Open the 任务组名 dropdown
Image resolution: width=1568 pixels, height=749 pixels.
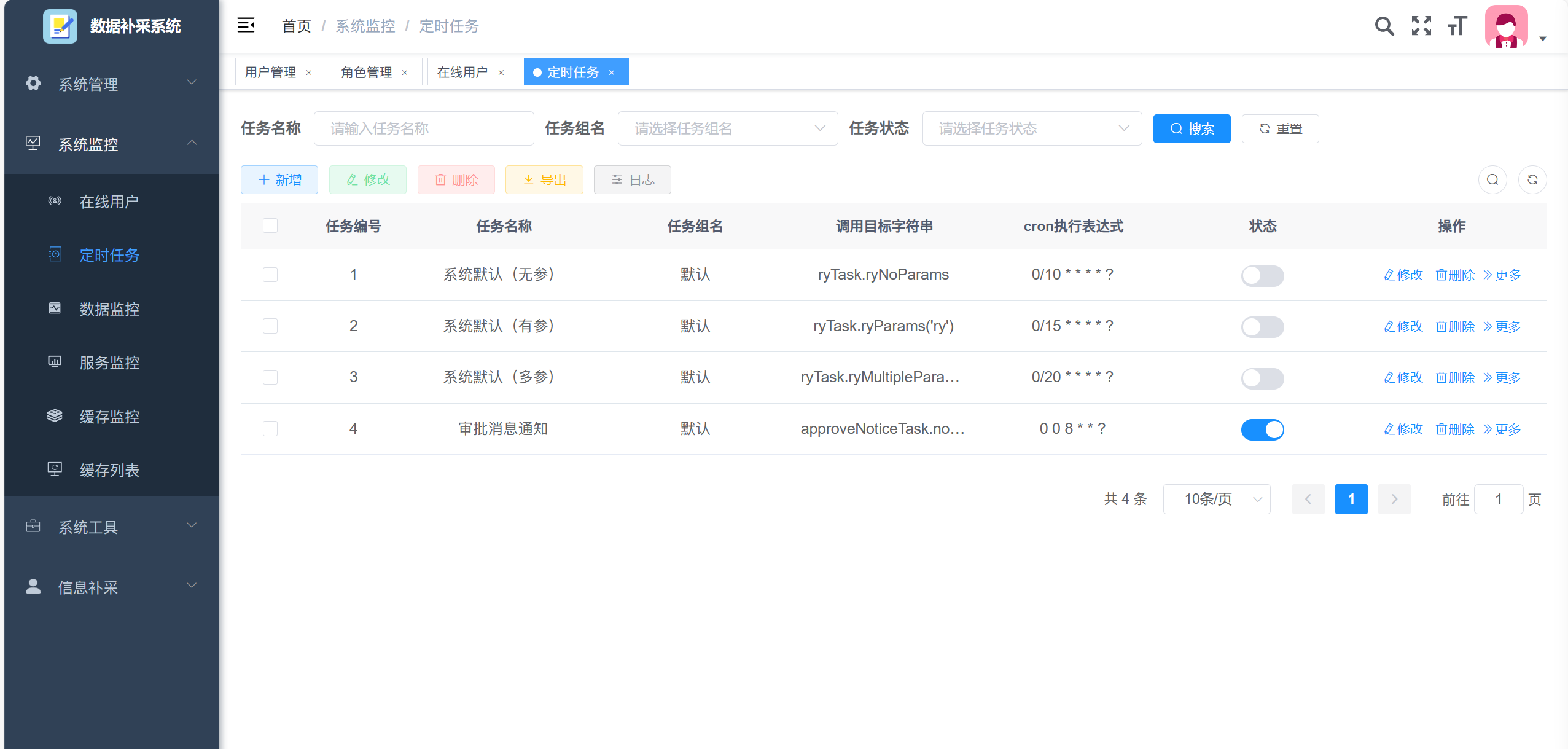[728, 128]
